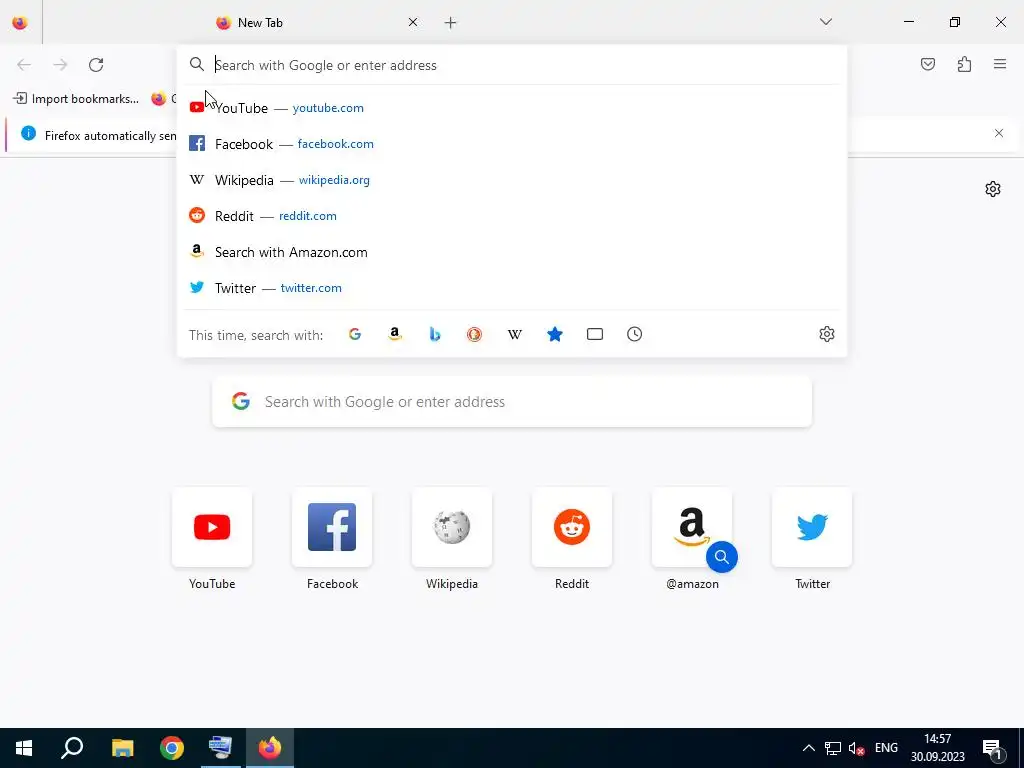1024x768 pixels.
Task: Go back with the back arrow
Action: pos(24,65)
